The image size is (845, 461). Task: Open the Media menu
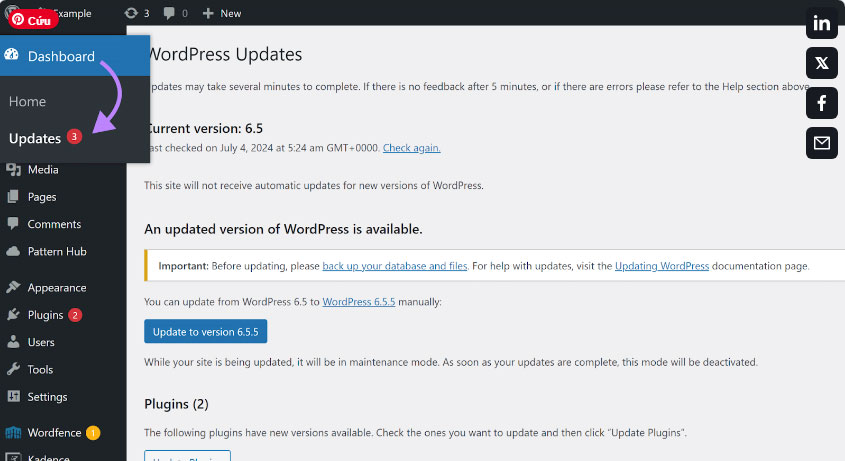coord(43,169)
